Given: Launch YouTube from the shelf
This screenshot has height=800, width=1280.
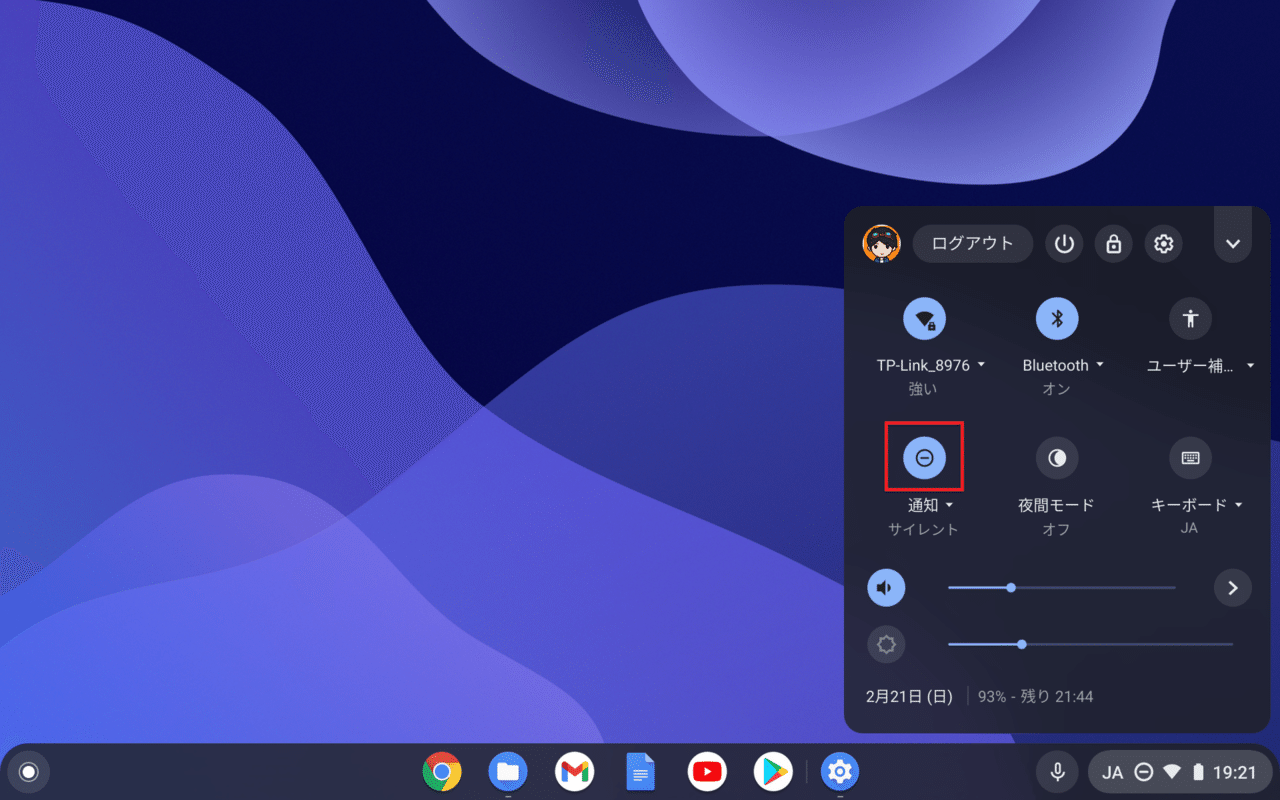Looking at the screenshot, I should pos(707,771).
